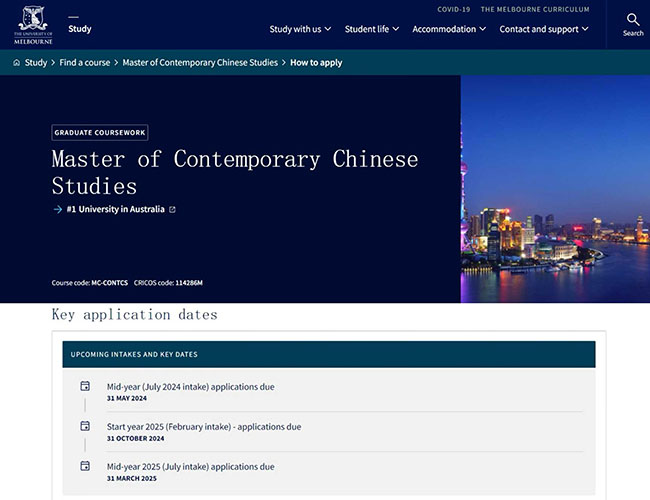The width and height of the screenshot is (650, 500).
Task: Click calendar icon for 31 May 2024
Action: point(85,386)
